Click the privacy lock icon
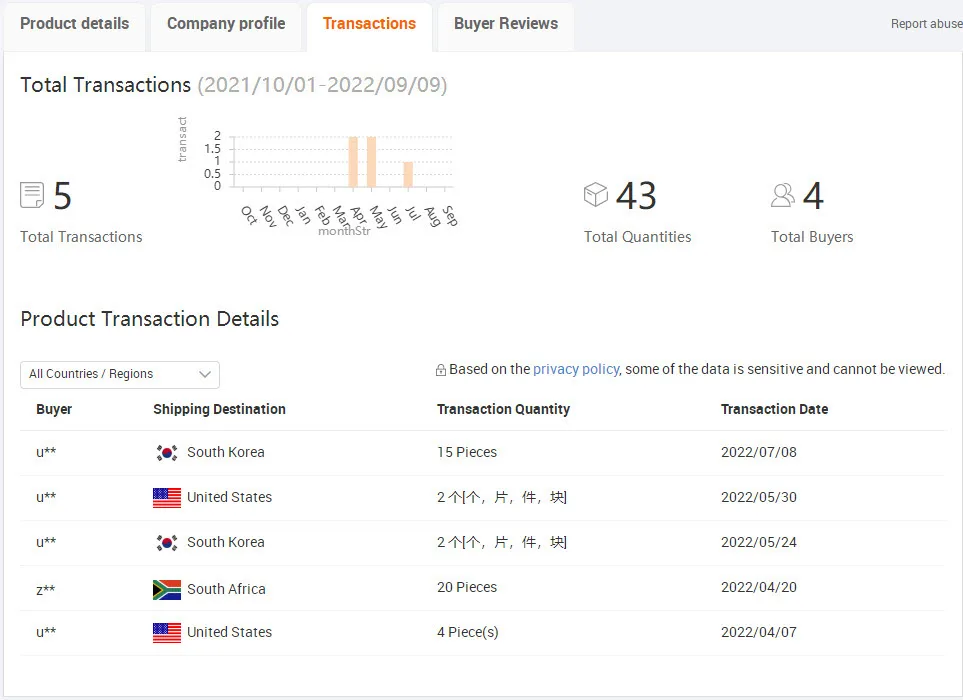 (x=441, y=370)
